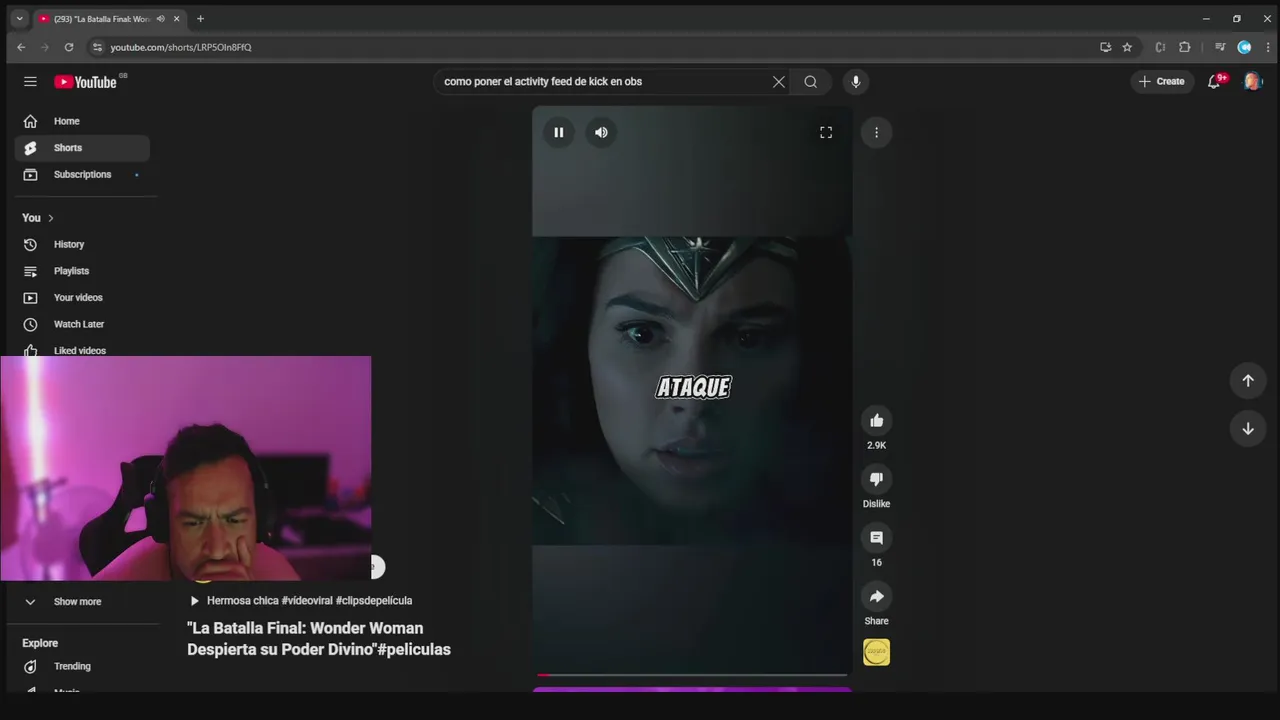Seek in the Short's progress bar
The height and width of the screenshot is (720, 1280).
(x=692, y=675)
